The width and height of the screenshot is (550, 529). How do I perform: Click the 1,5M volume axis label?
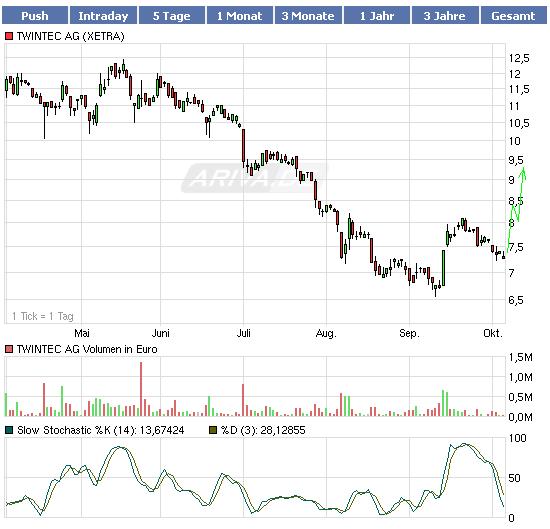(x=521, y=357)
